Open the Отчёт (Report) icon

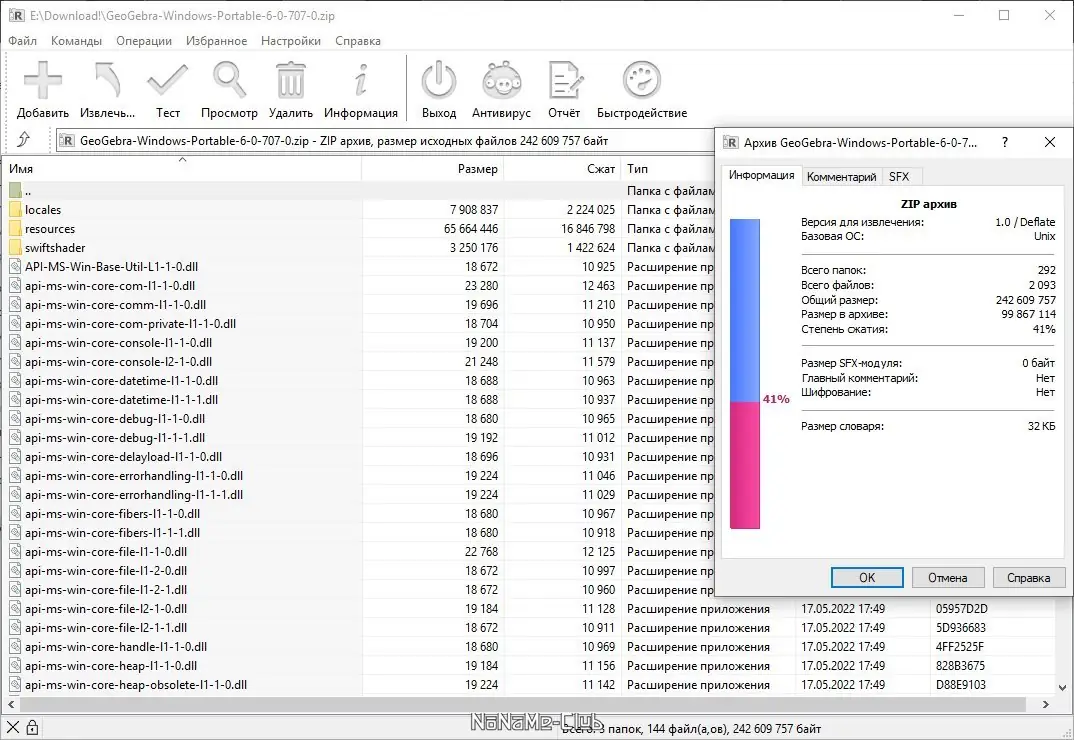(564, 80)
